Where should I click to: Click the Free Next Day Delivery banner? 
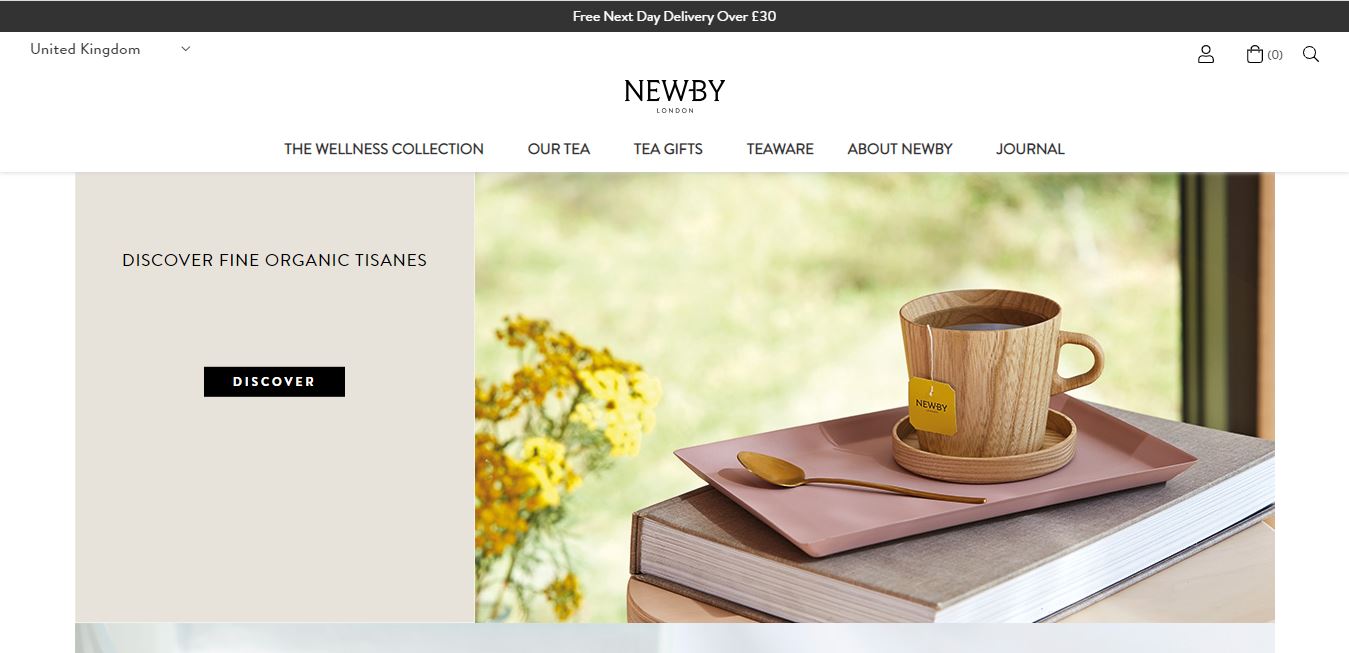(x=674, y=16)
